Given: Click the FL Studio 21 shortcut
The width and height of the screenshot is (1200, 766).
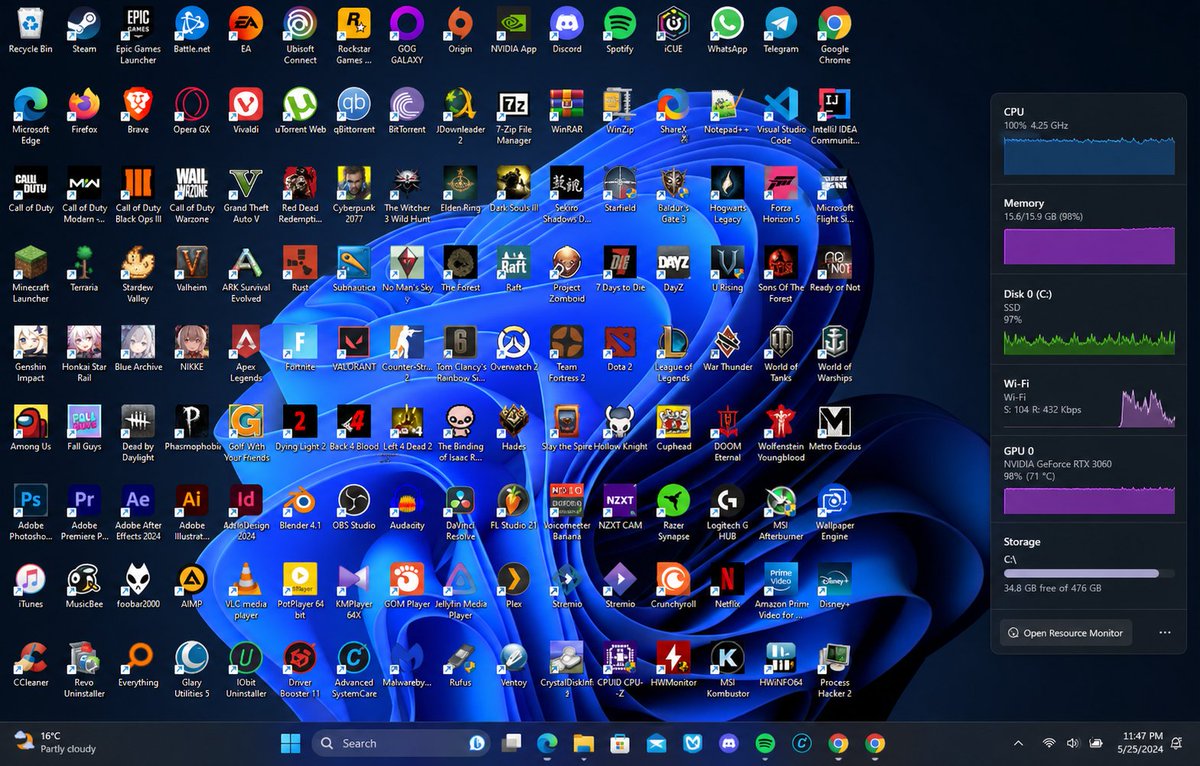Looking at the screenshot, I should tap(514, 506).
